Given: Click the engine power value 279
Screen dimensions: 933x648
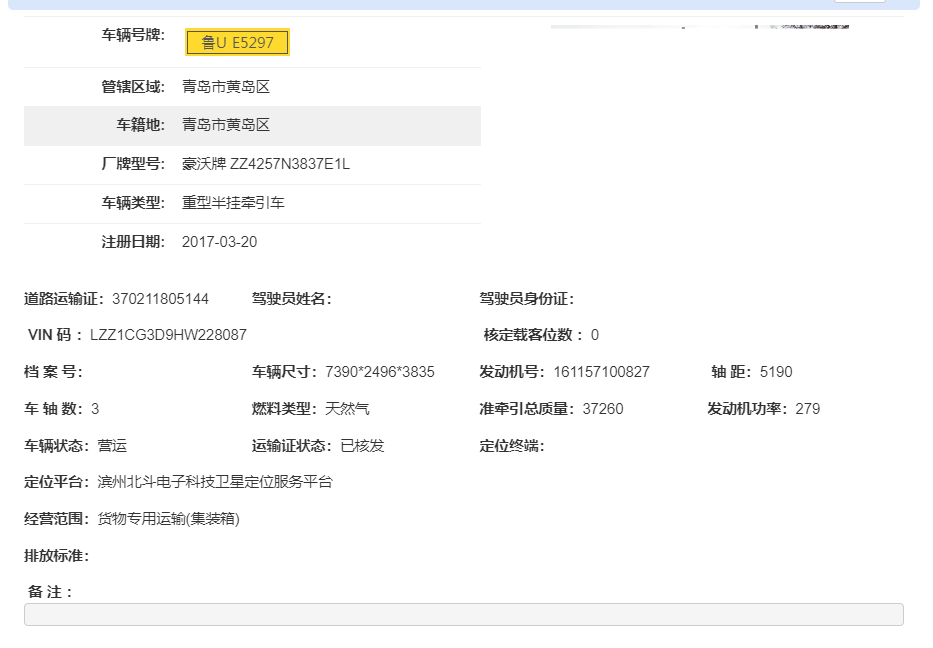Looking at the screenshot, I should click(x=808, y=409).
